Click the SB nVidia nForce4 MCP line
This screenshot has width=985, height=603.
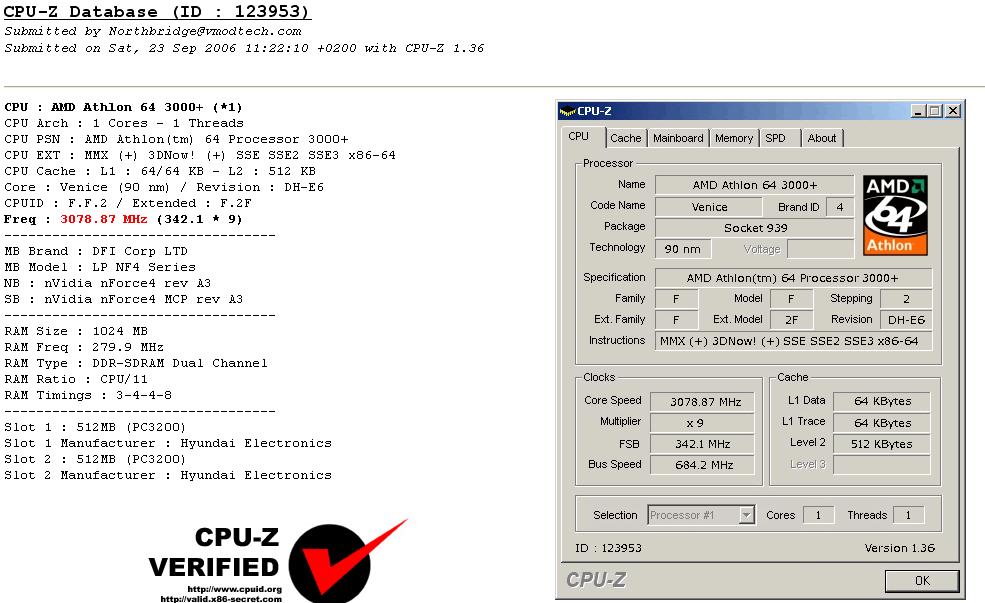(x=123, y=299)
